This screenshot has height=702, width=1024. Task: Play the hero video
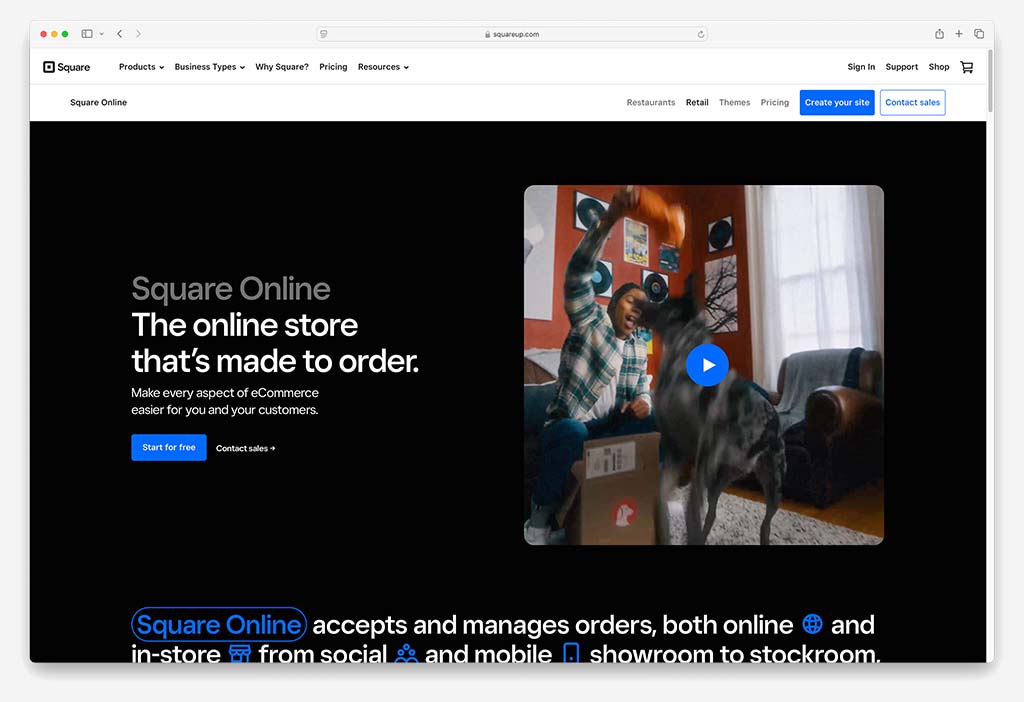click(707, 365)
